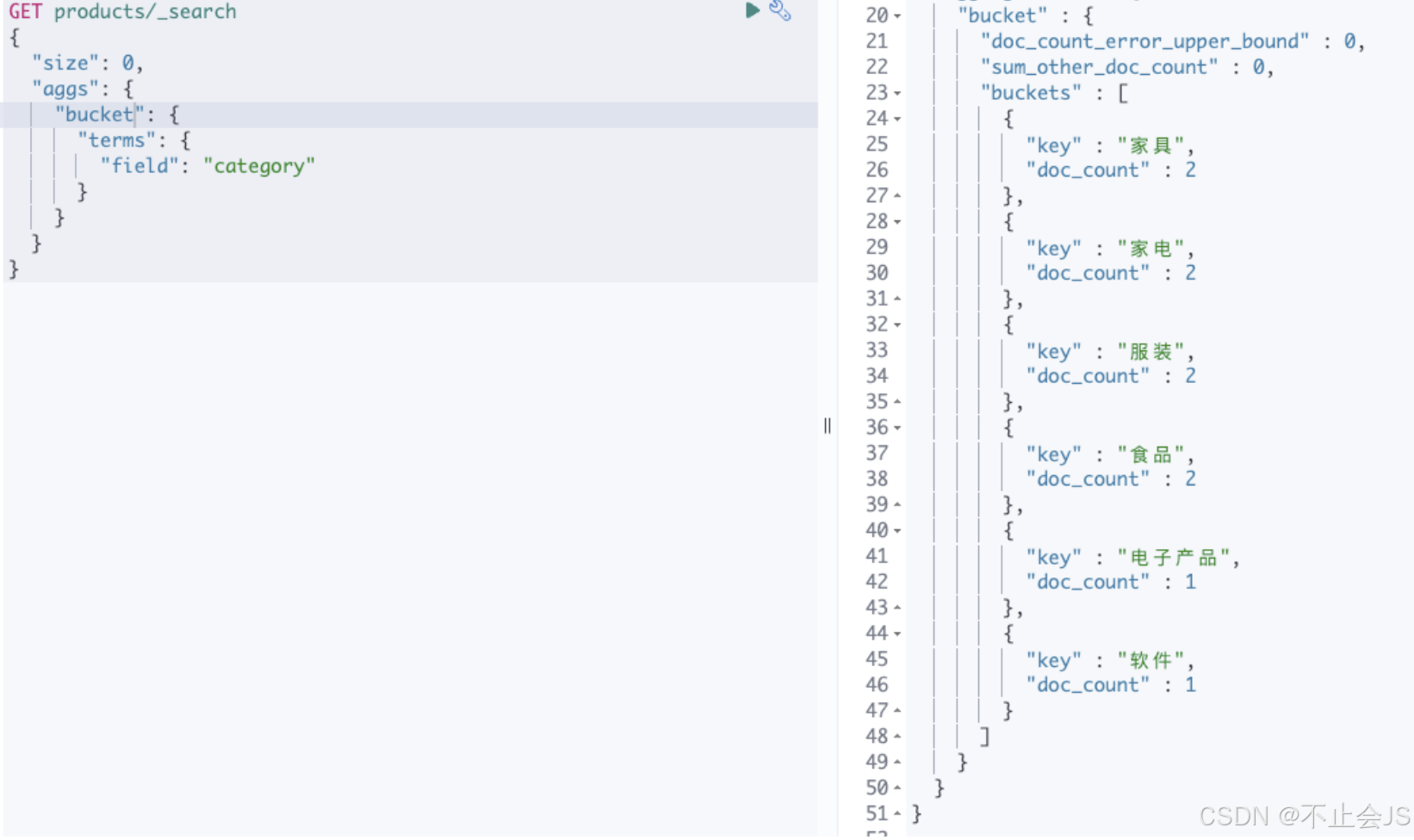Viewport: 1414px width, 840px height.
Task: Click the products/_search request path
Action: click(x=145, y=11)
